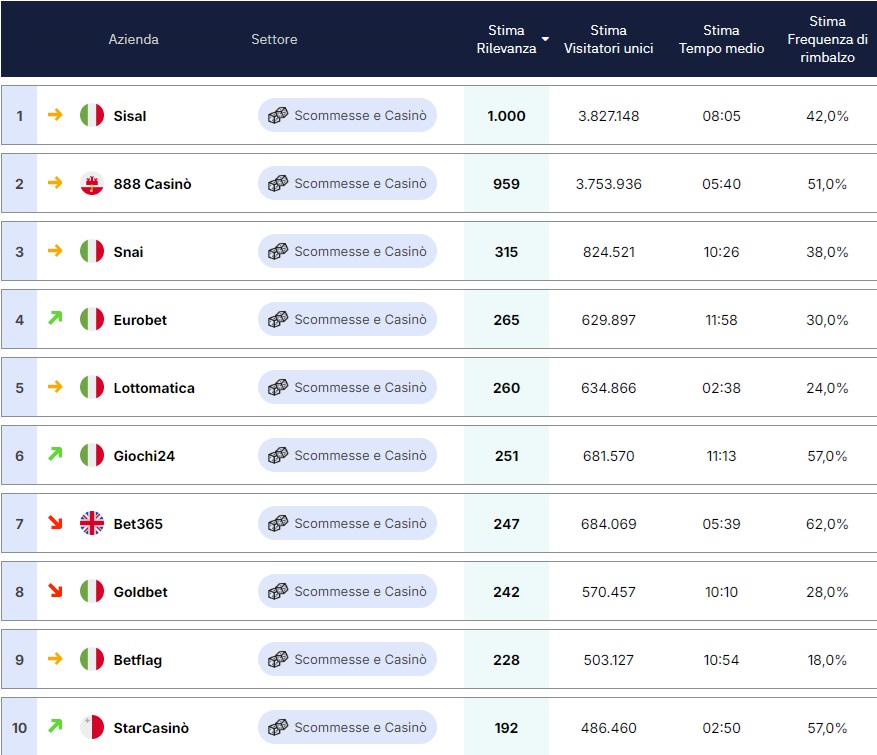Click the dice icon in Sisal's sector tag
Image resolution: width=877 pixels, height=755 pixels.
coord(278,115)
